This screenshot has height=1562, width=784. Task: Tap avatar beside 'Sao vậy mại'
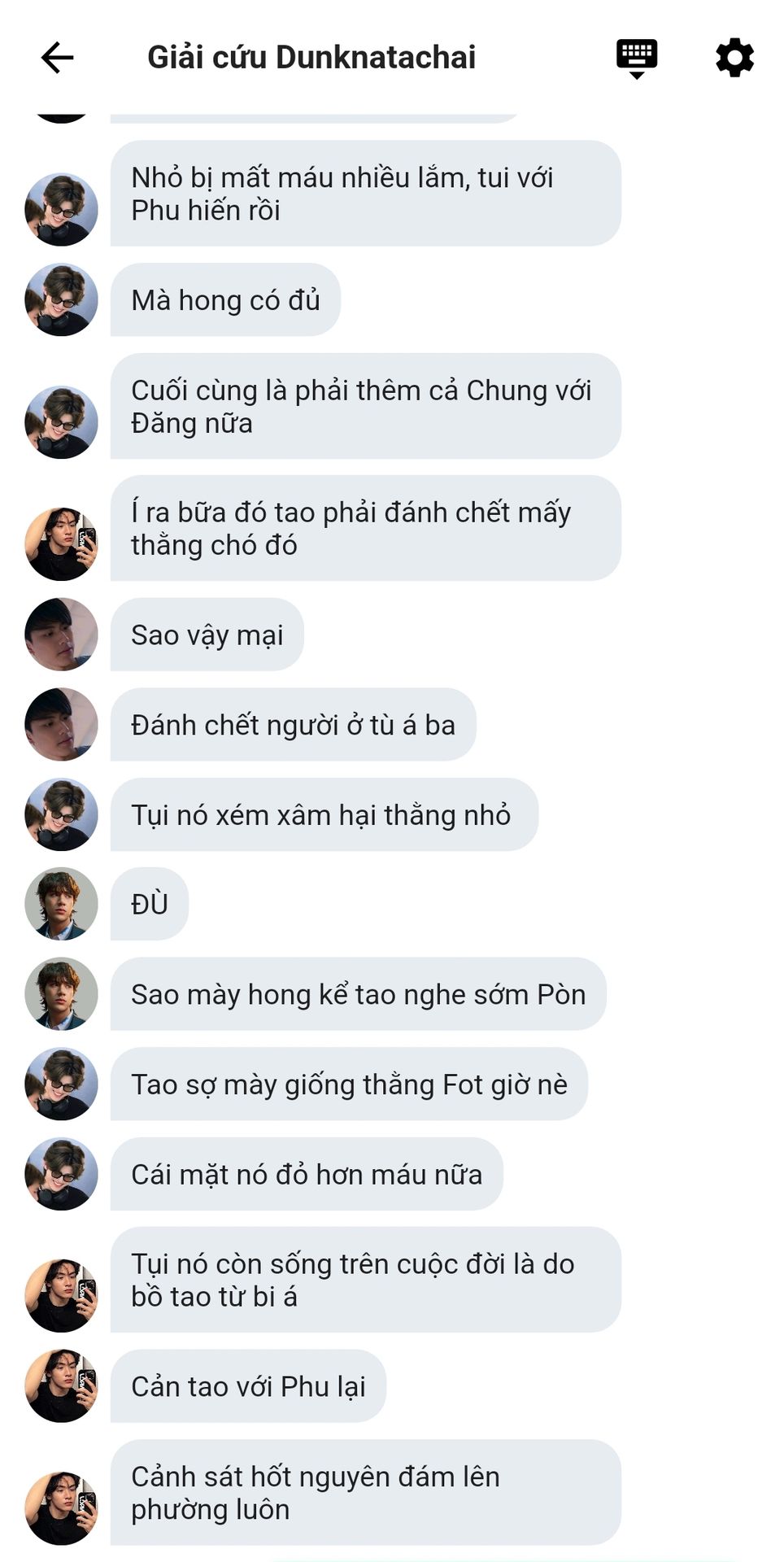click(62, 635)
